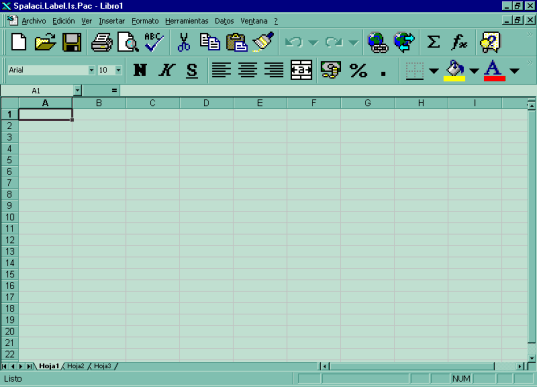Toggle bold with the N button
Screen dimensions: 537x388
(x=140, y=70)
